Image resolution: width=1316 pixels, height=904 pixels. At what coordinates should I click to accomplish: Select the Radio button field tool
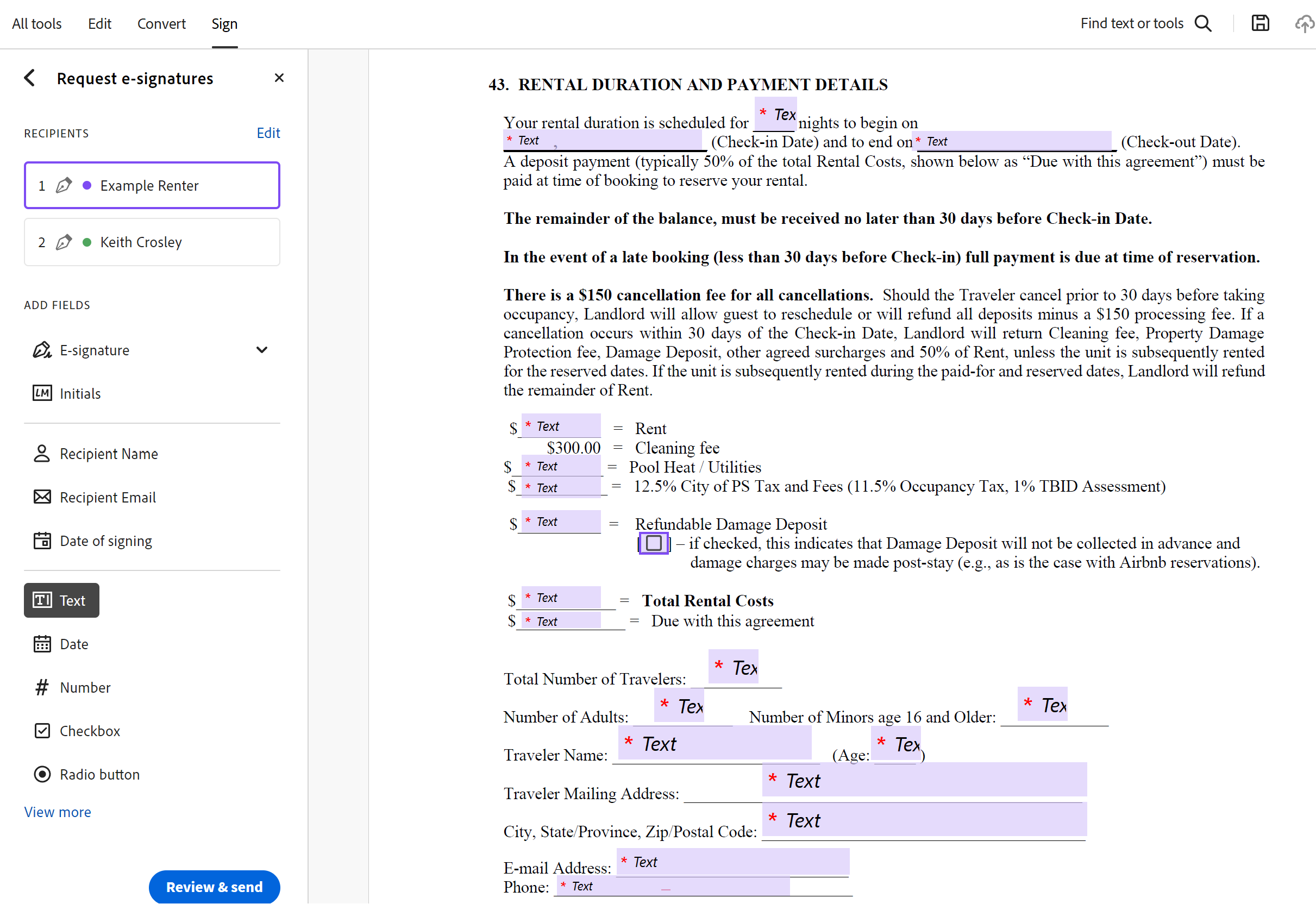pos(99,774)
